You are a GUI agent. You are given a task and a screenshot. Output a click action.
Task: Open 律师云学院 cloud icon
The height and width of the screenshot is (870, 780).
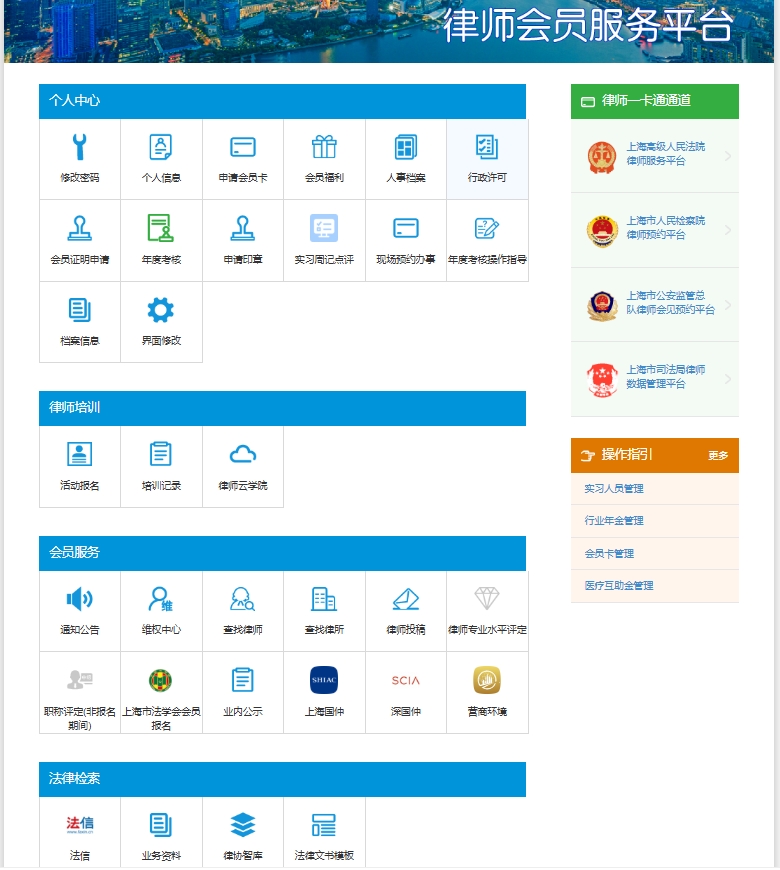[242, 454]
